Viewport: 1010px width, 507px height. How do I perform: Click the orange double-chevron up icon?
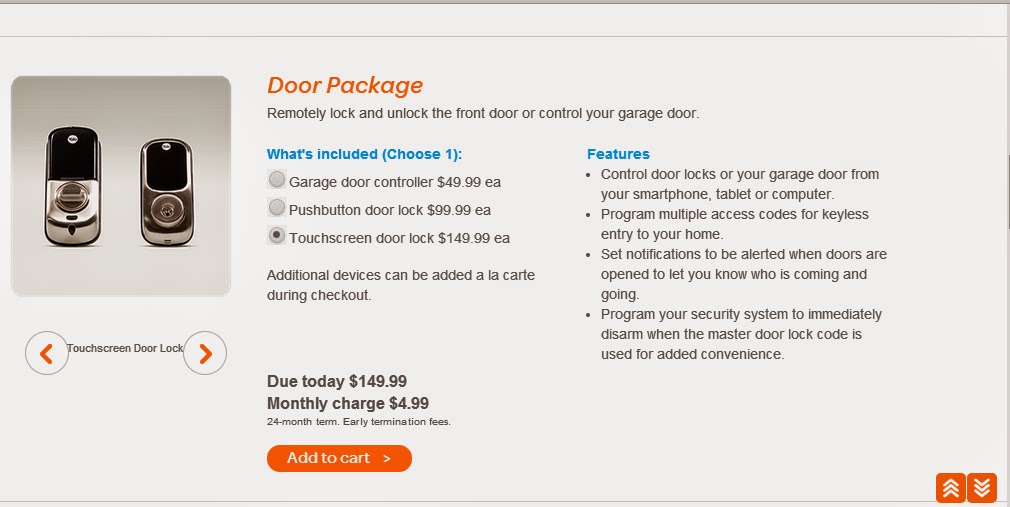pos(951,487)
